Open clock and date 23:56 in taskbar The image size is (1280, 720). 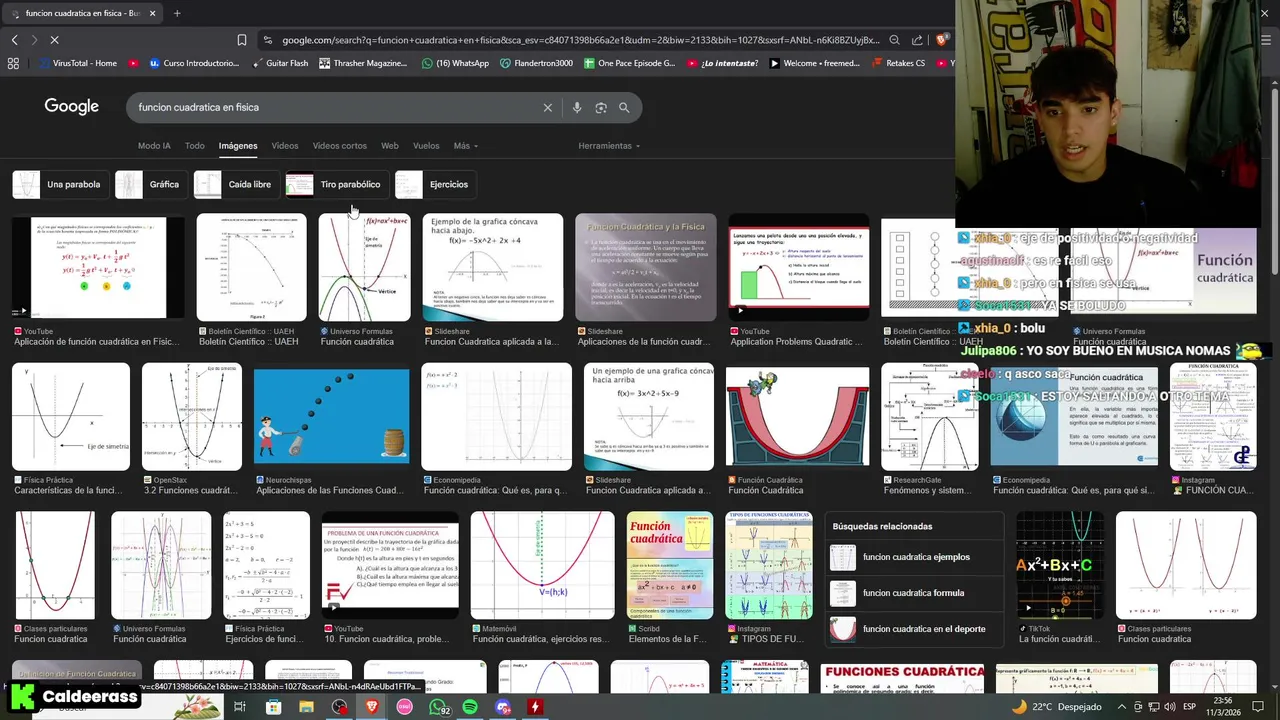1224,707
